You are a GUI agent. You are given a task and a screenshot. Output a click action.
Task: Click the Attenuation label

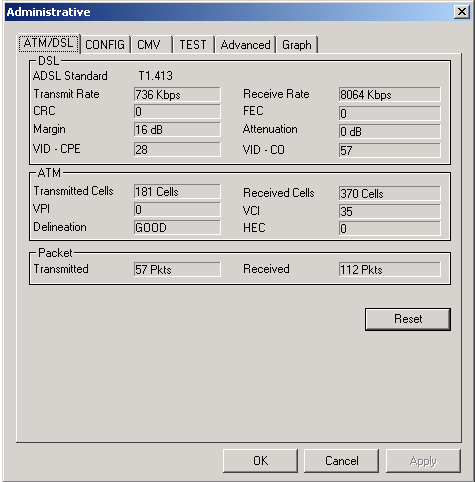click(x=270, y=129)
